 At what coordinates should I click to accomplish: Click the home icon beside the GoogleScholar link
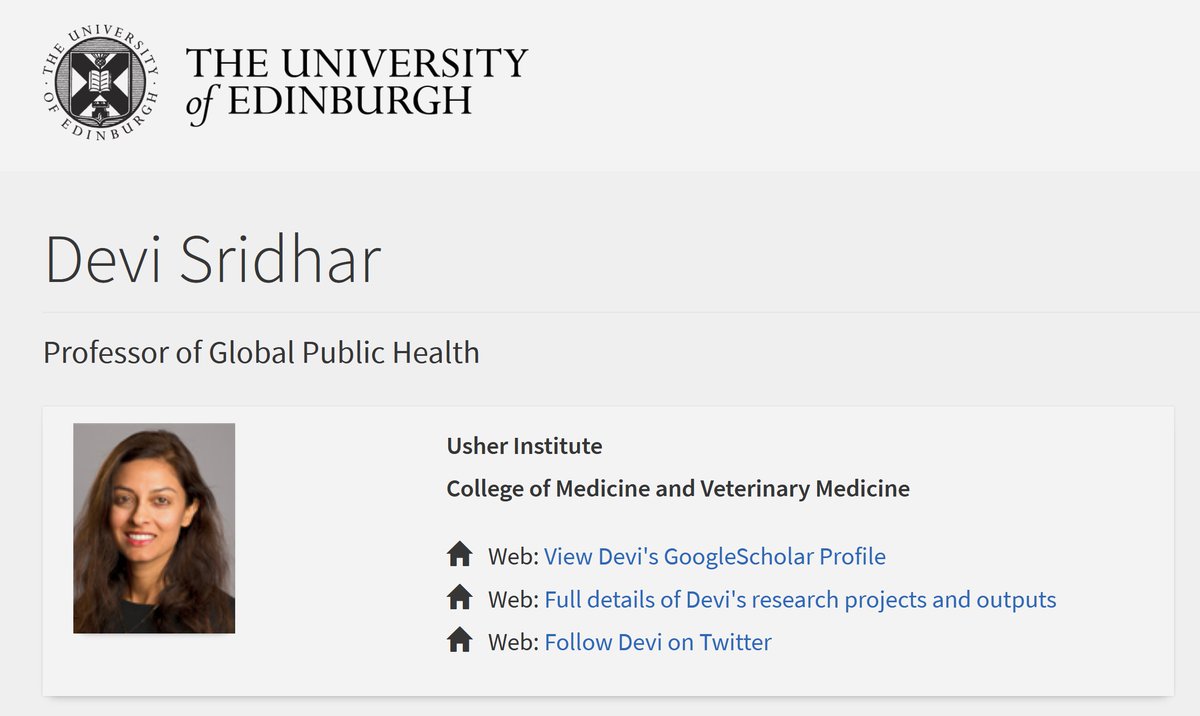pyautogui.click(x=459, y=554)
